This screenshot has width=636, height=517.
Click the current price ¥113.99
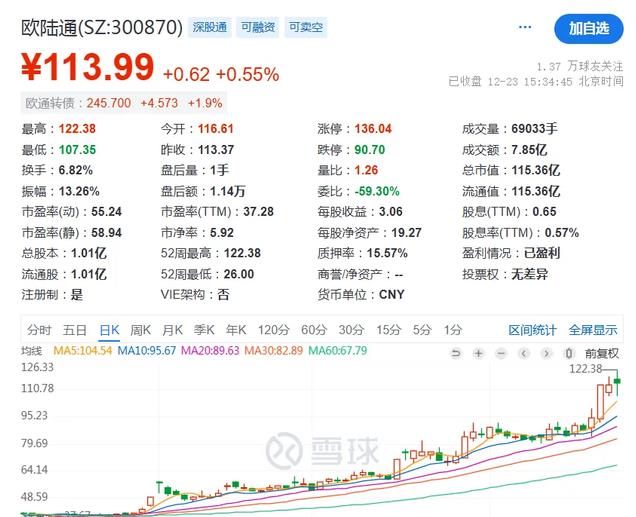[x=88, y=67]
